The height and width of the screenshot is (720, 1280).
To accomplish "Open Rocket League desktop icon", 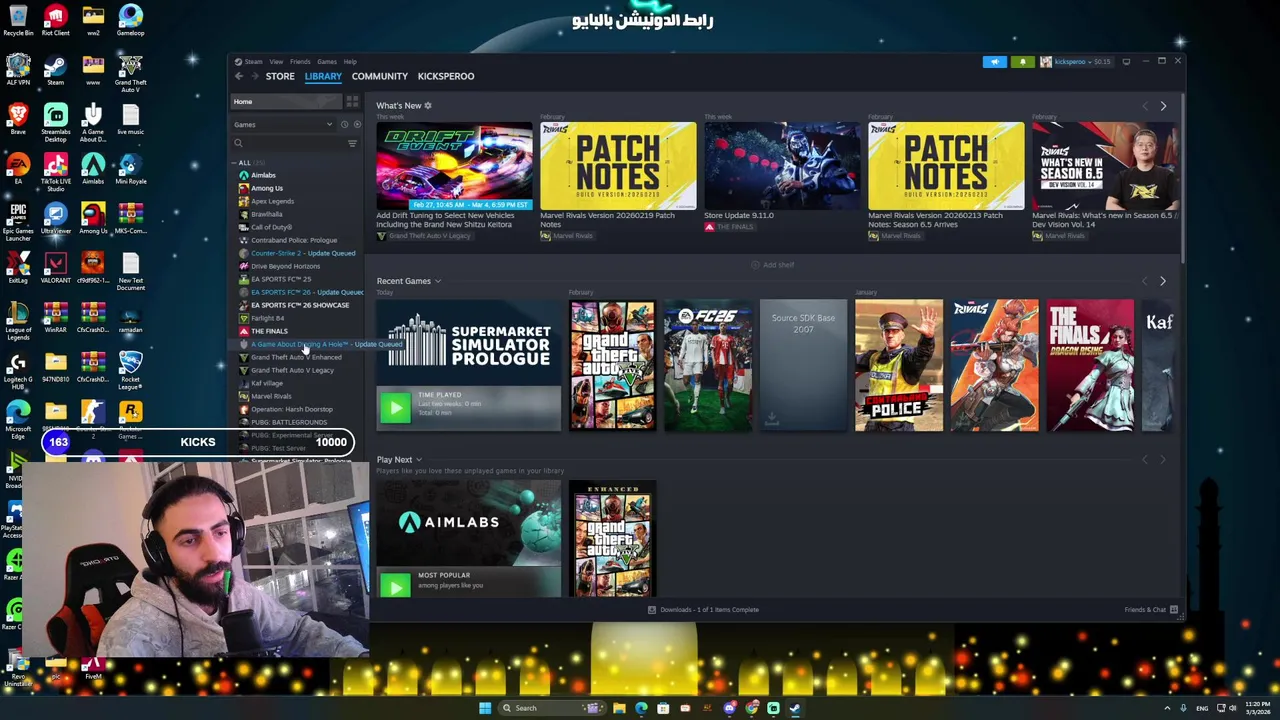I will click(130, 367).
